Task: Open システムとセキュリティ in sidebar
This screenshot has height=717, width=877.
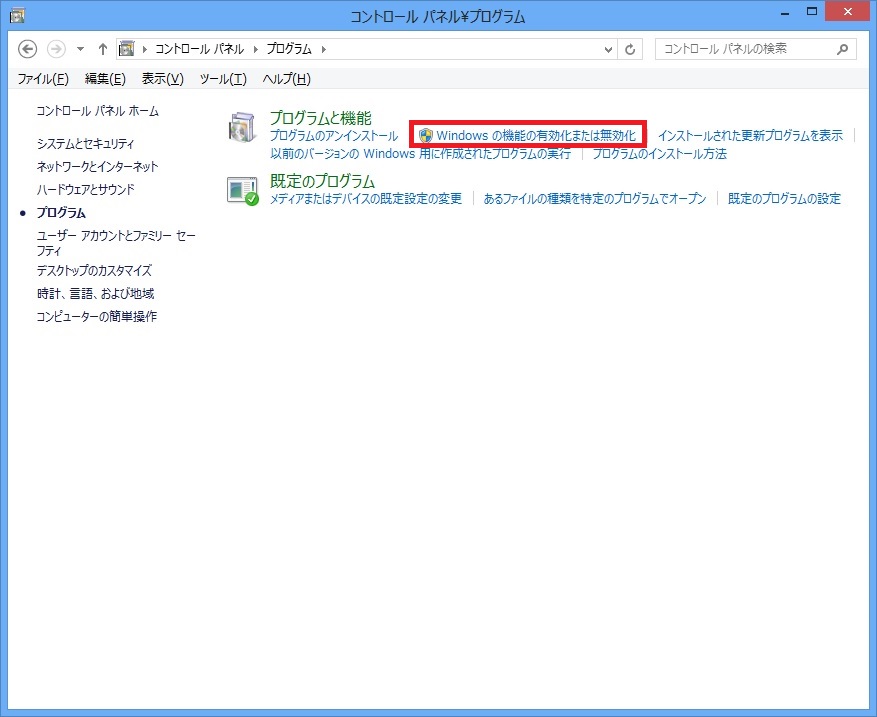Action: [86, 144]
